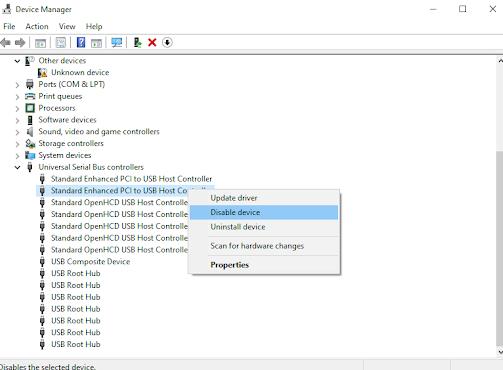Select the Other devices category icon

(30, 61)
